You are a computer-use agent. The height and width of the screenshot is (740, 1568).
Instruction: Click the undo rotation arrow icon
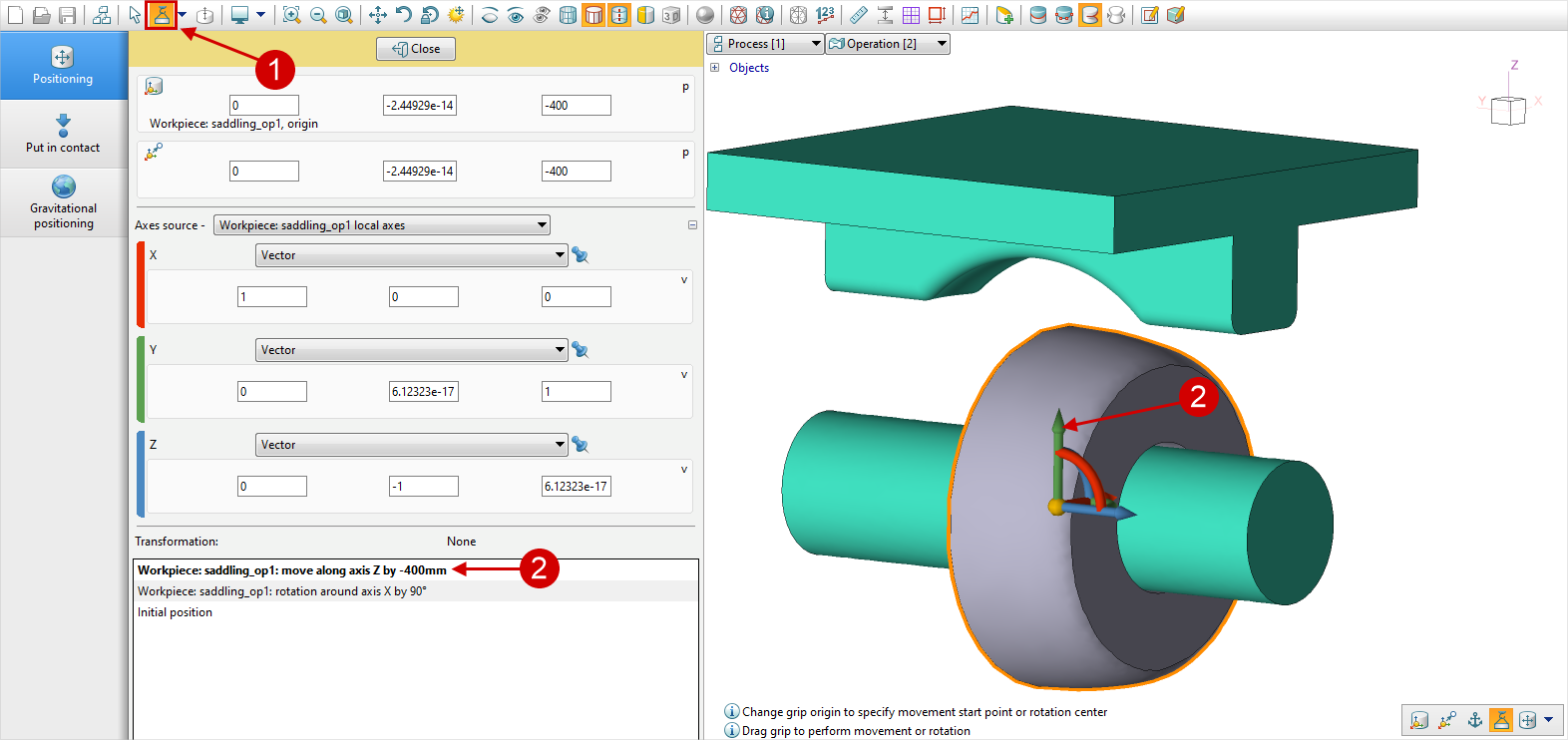(404, 15)
